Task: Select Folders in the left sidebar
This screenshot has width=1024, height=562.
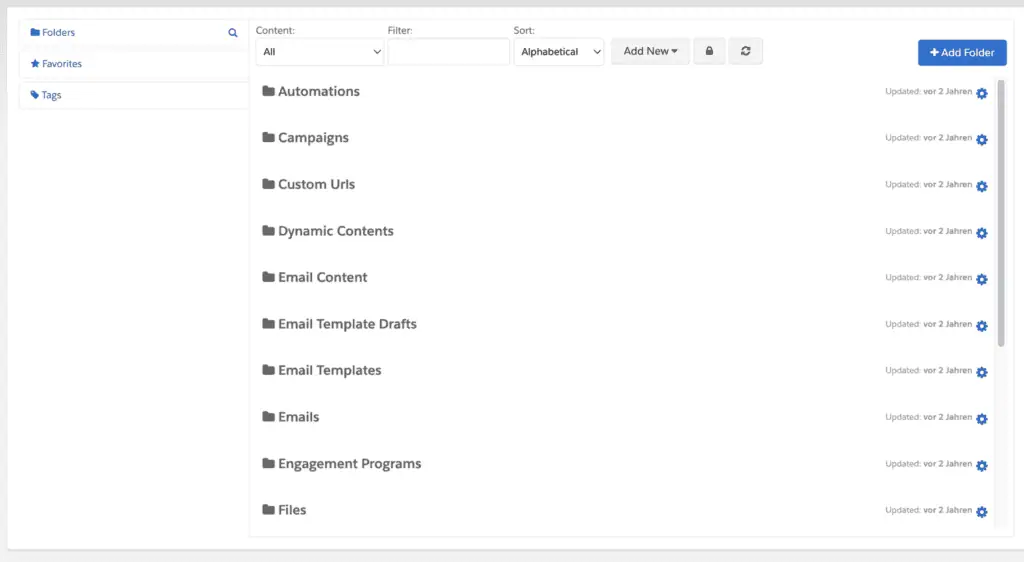Action: click(x=53, y=32)
